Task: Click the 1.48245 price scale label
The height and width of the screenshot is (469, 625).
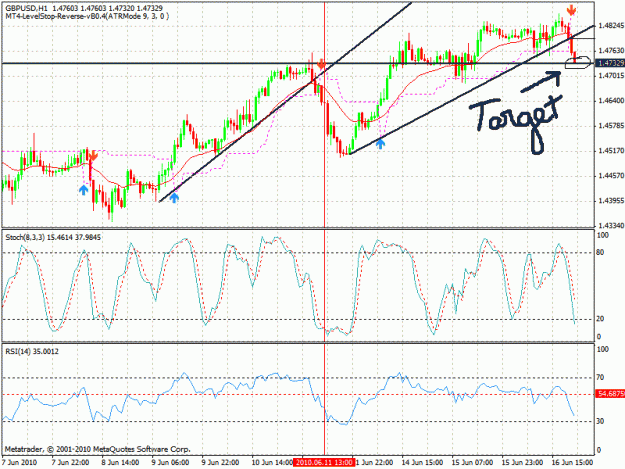Action: (x=610, y=26)
